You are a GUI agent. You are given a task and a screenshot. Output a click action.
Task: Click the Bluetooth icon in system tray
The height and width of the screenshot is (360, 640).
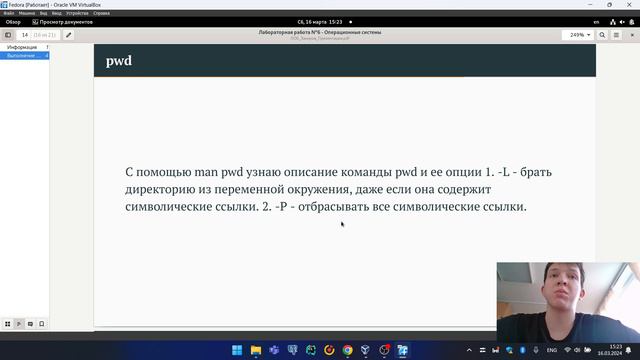(x=522, y=350)
